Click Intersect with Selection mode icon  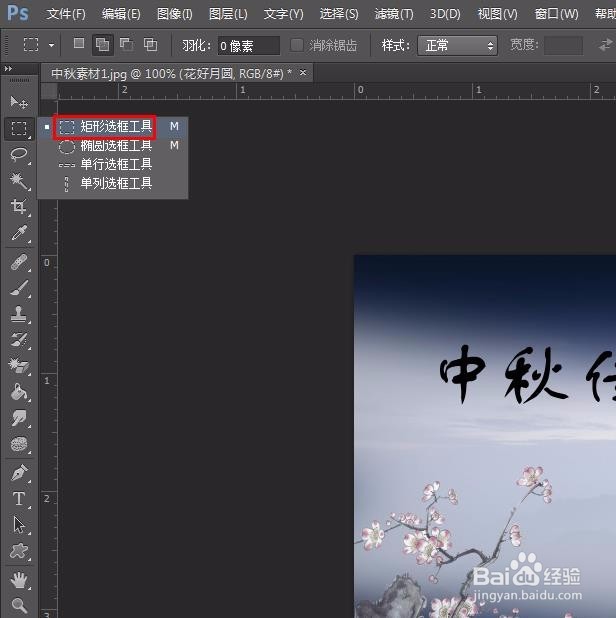tap(150, 44)
